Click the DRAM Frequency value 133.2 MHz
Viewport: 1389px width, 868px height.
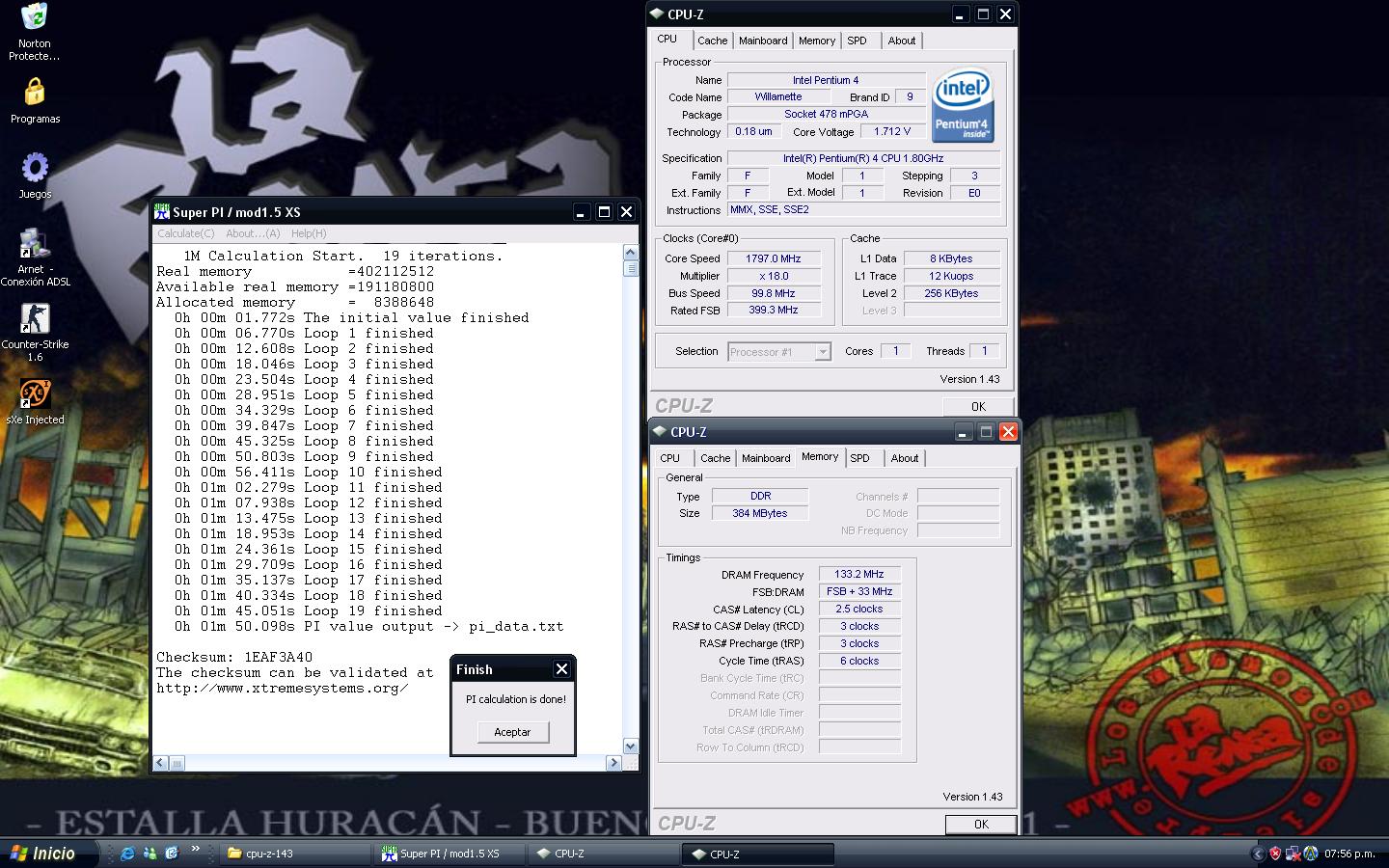point(859,574)
